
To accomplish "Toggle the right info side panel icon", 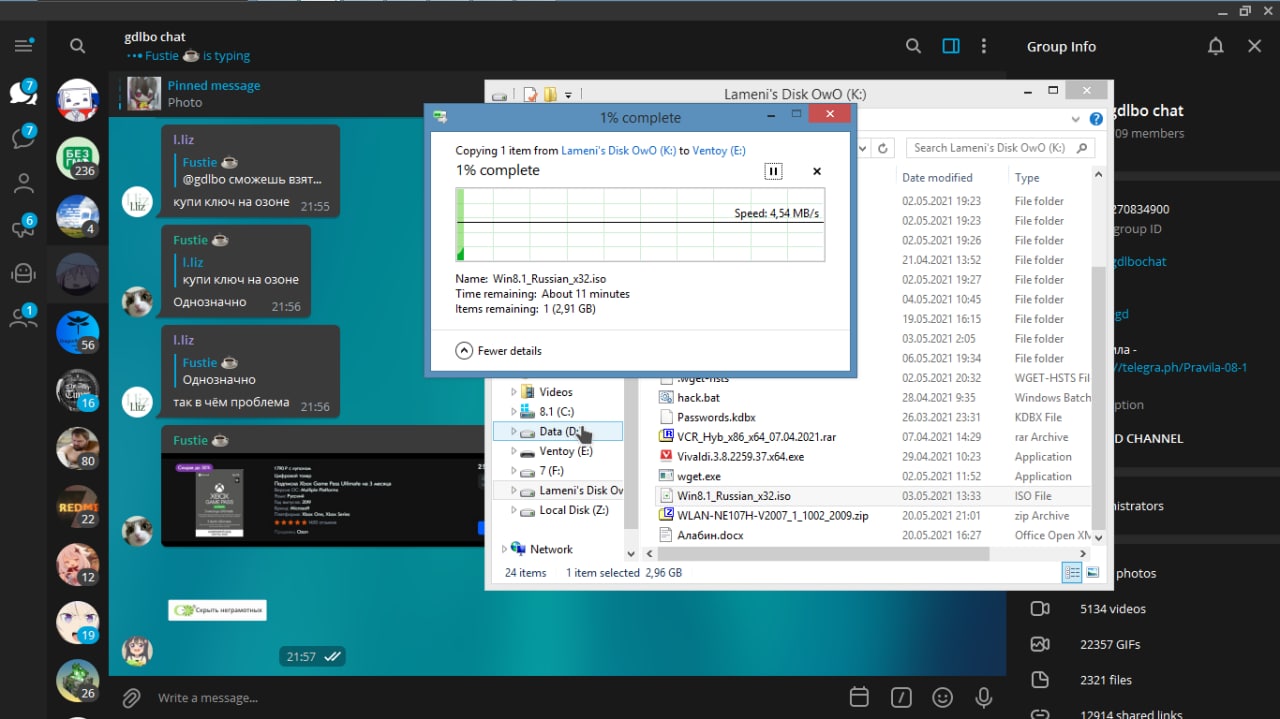I will coord(951,46).
